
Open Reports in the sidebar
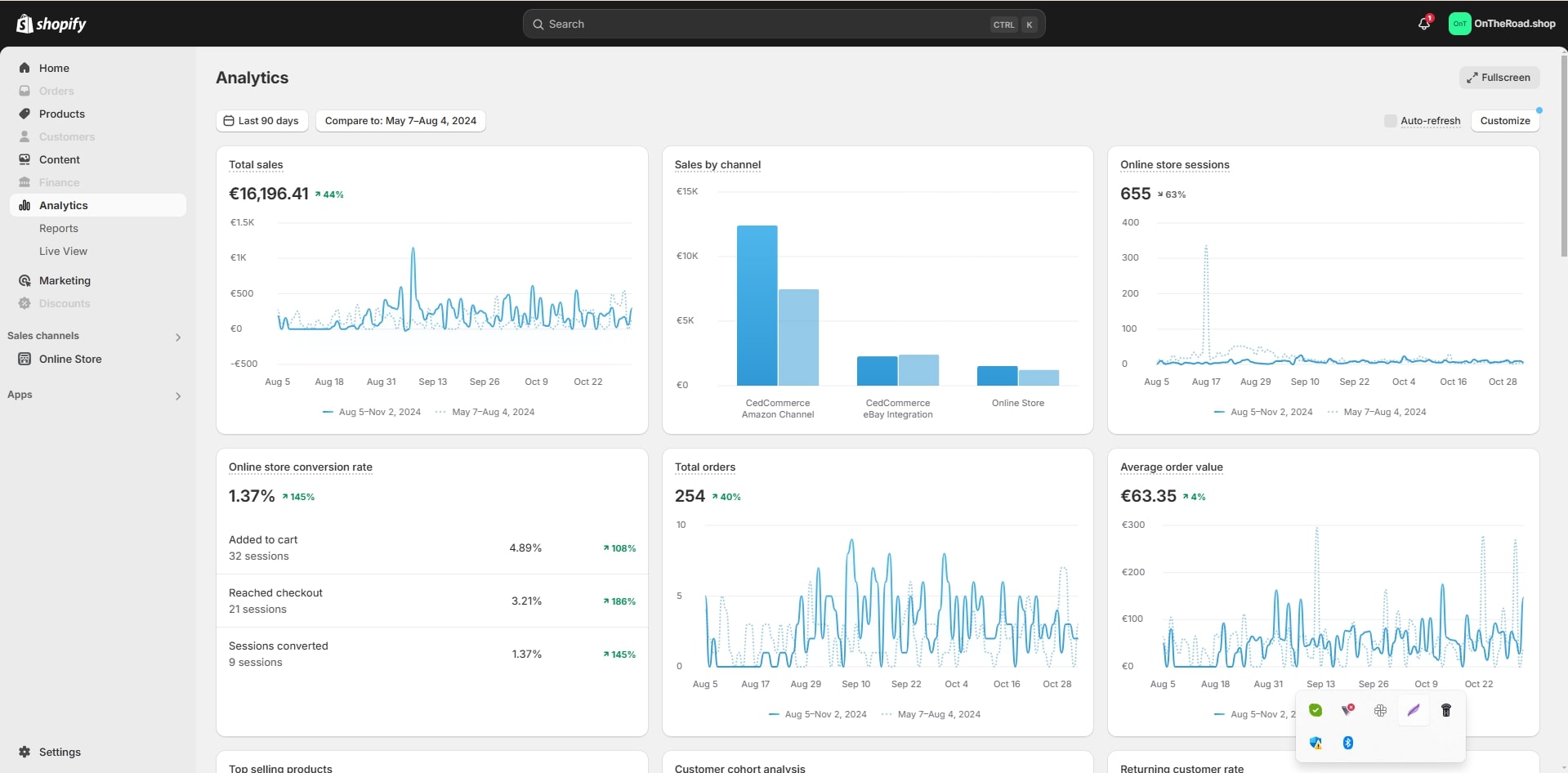coord(59,228)
